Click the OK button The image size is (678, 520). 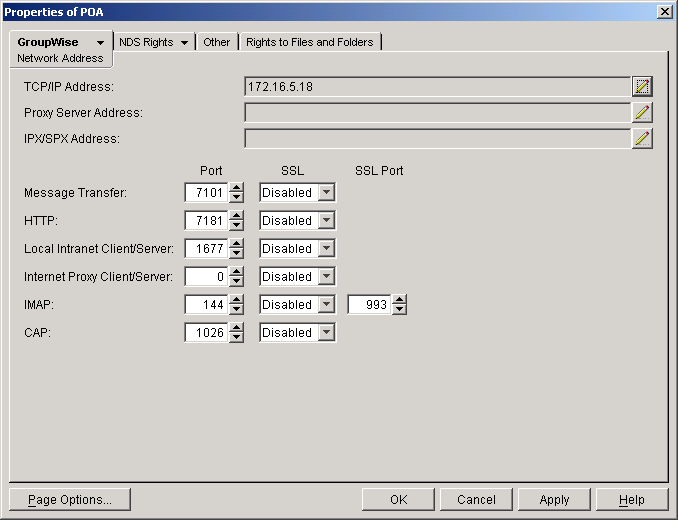tap(398, 499)
